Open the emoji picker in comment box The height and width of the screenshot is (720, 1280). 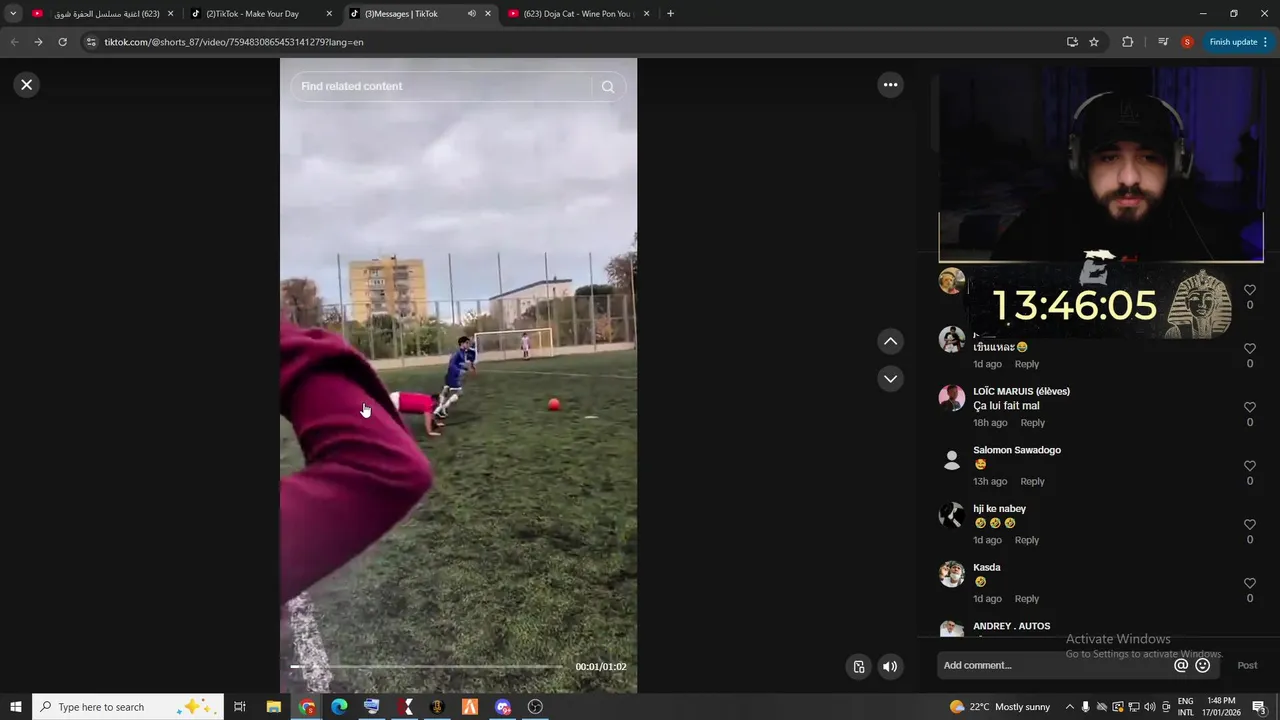tap(1203, 666)
